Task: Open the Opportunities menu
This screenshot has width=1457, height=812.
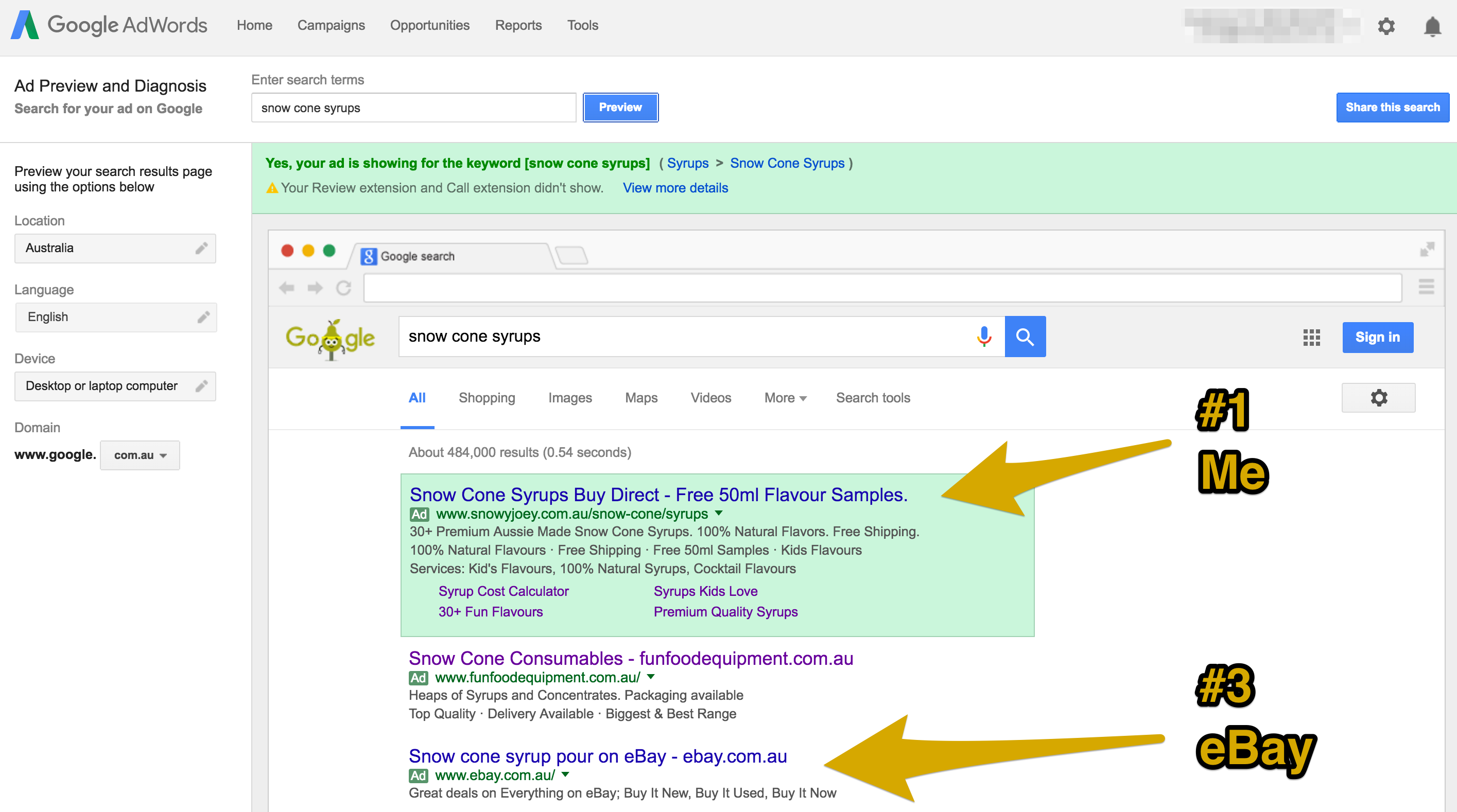Action: click(429, 25)
